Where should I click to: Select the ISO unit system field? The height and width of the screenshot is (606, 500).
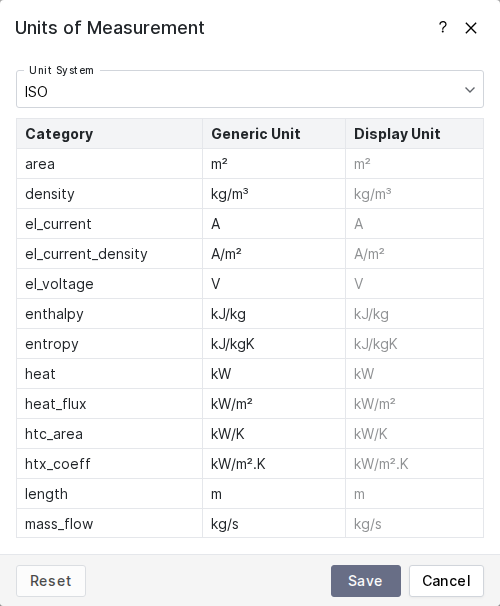point(250,89)
